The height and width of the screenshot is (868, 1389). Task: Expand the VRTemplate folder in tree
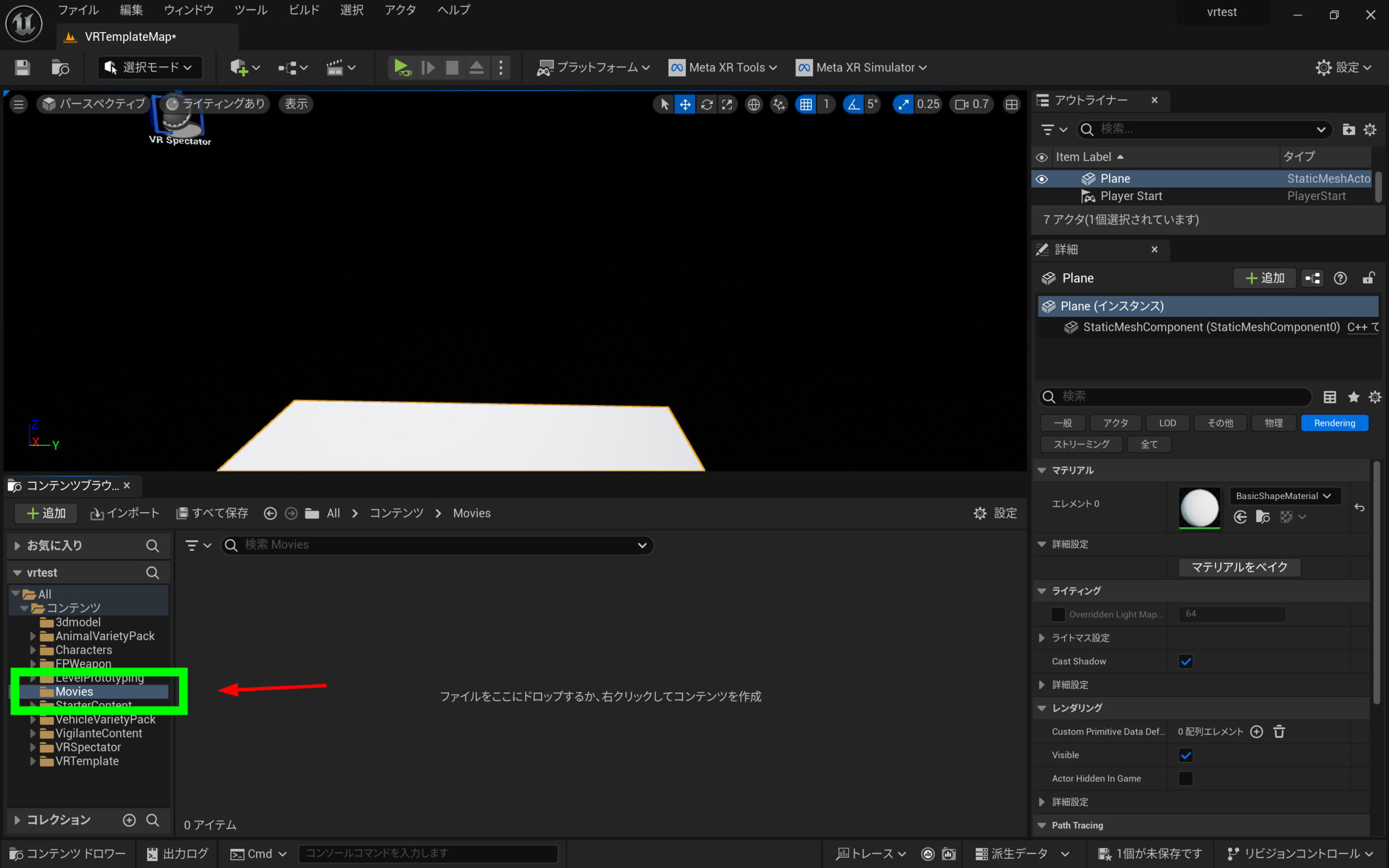(x=33, y=761)
